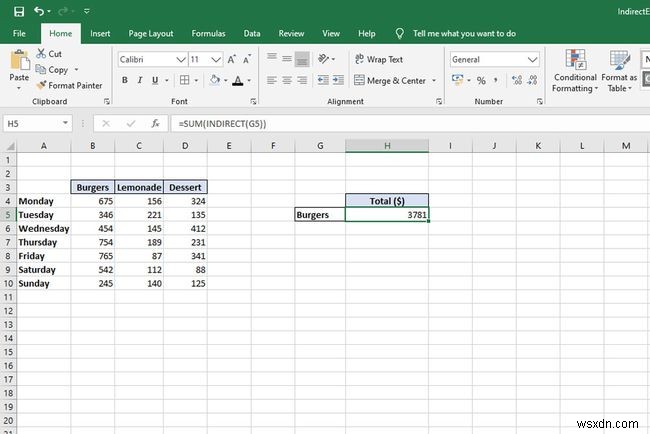Viewport: 650px width, 434px height.
Task: Open the Formulas ribbon tab
Action: [x=209, y=34]
